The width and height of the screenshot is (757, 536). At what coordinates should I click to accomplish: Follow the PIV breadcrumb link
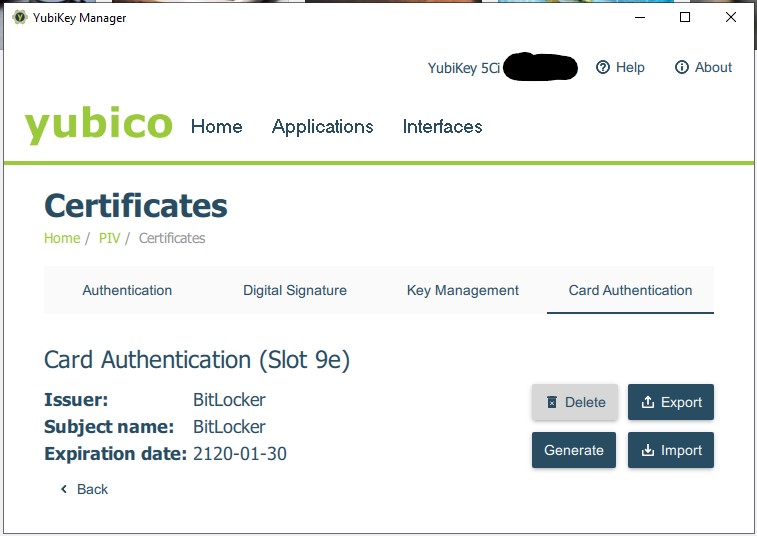point(109,238)
